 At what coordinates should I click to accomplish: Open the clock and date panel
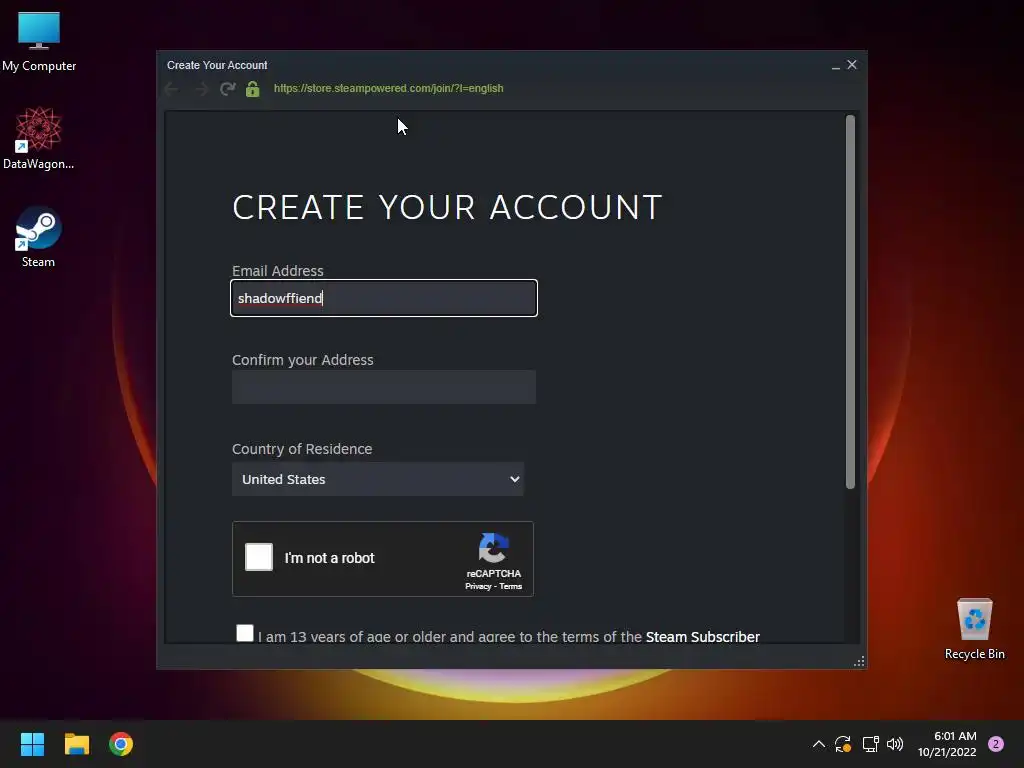pyautogui.click(x=947, y=744)
